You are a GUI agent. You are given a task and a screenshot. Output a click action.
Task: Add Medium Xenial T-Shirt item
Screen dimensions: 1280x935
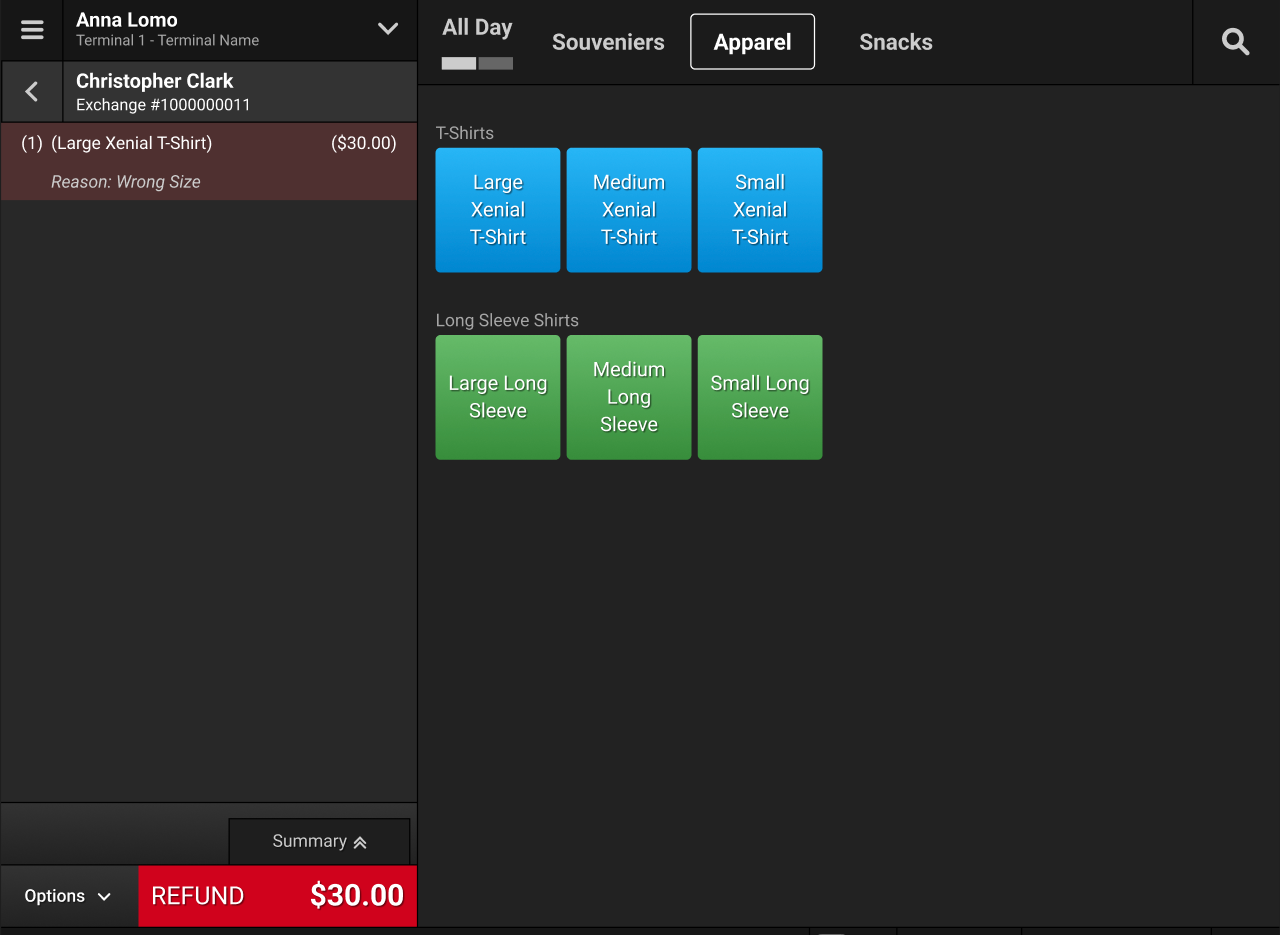tap(629, 210)
